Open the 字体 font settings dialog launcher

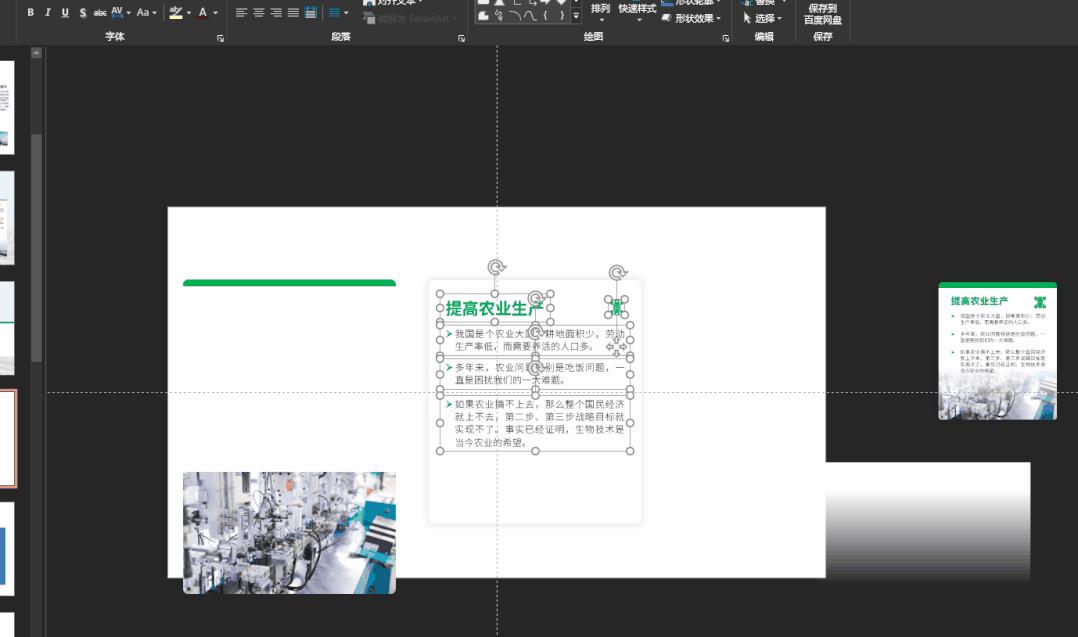point(219,38)
